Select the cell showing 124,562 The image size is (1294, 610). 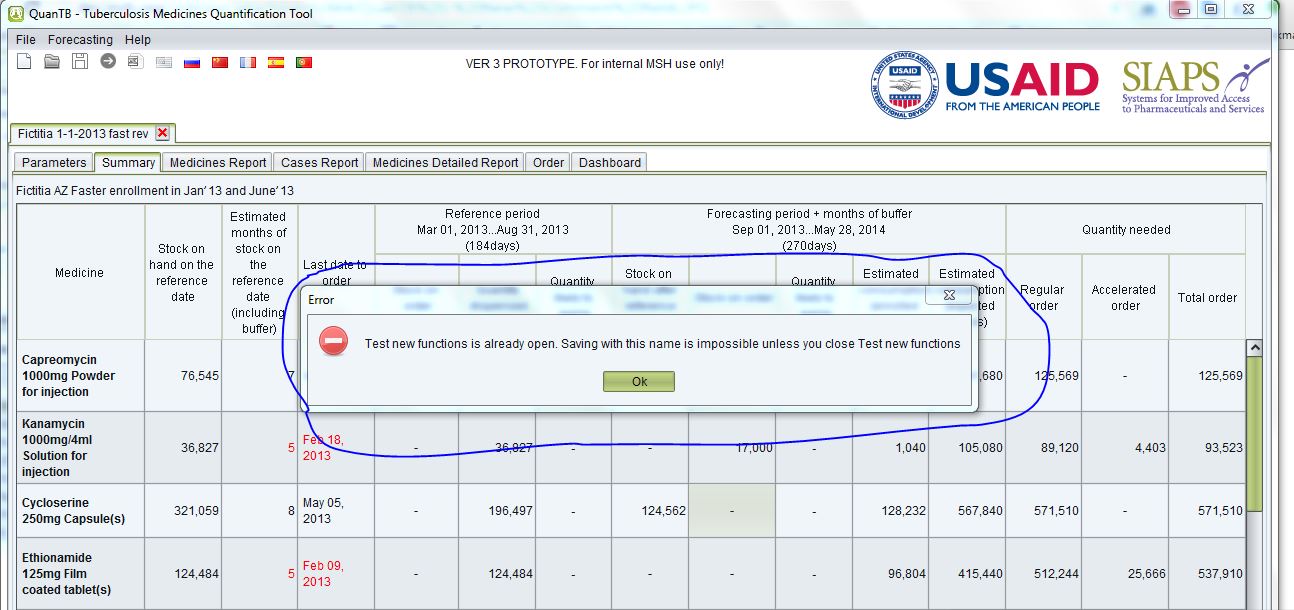pyautogui.click(x=650, y=511)
